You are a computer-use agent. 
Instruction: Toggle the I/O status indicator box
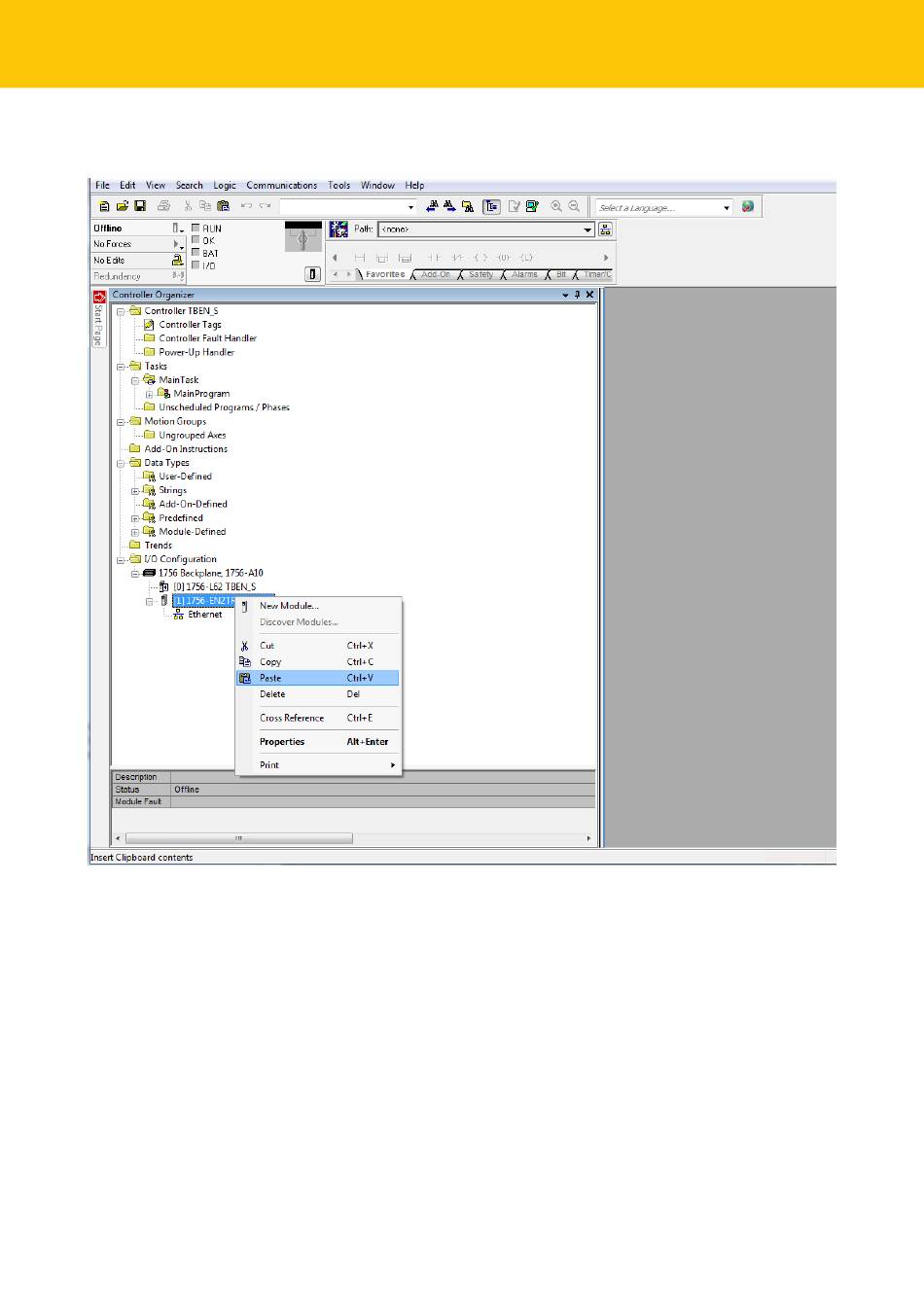click(x=195, y=265)
